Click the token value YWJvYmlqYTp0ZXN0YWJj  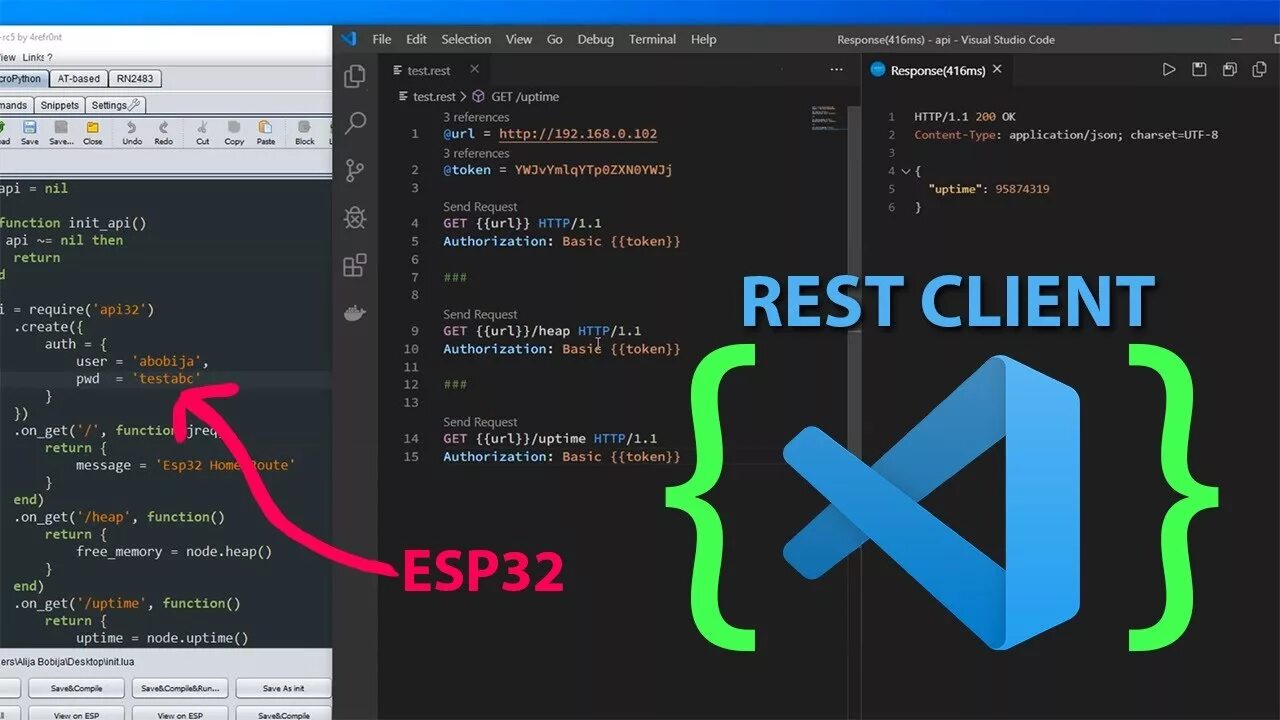tap(593, 170)
